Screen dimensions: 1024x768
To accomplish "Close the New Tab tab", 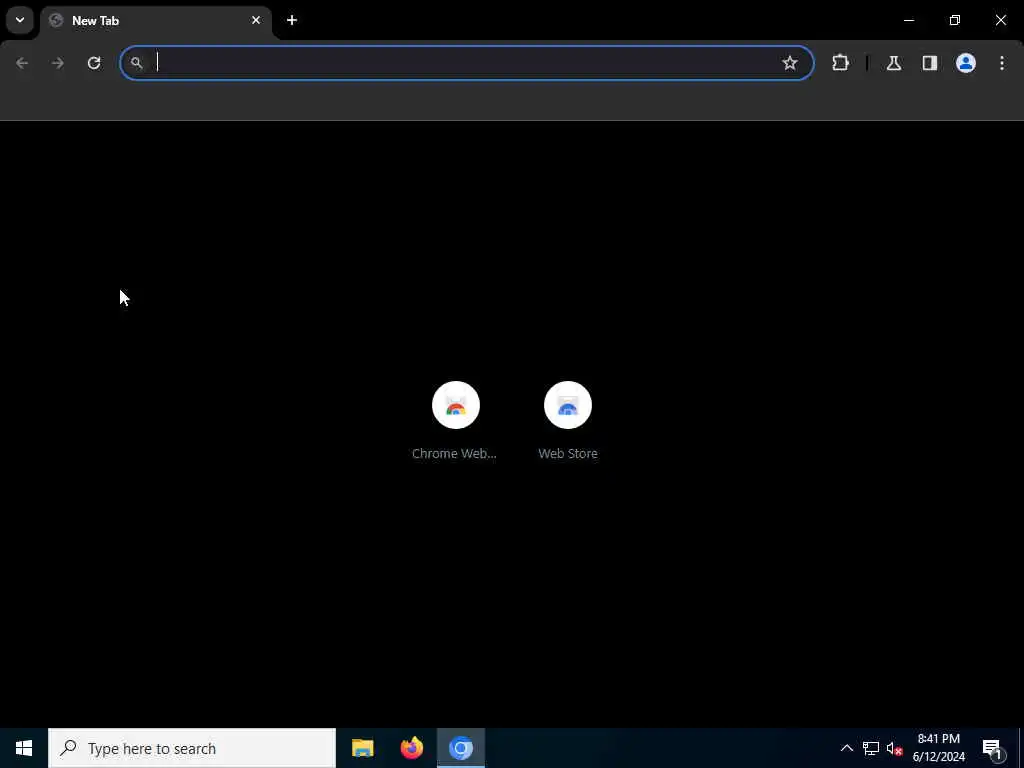I will click(256, 20).
